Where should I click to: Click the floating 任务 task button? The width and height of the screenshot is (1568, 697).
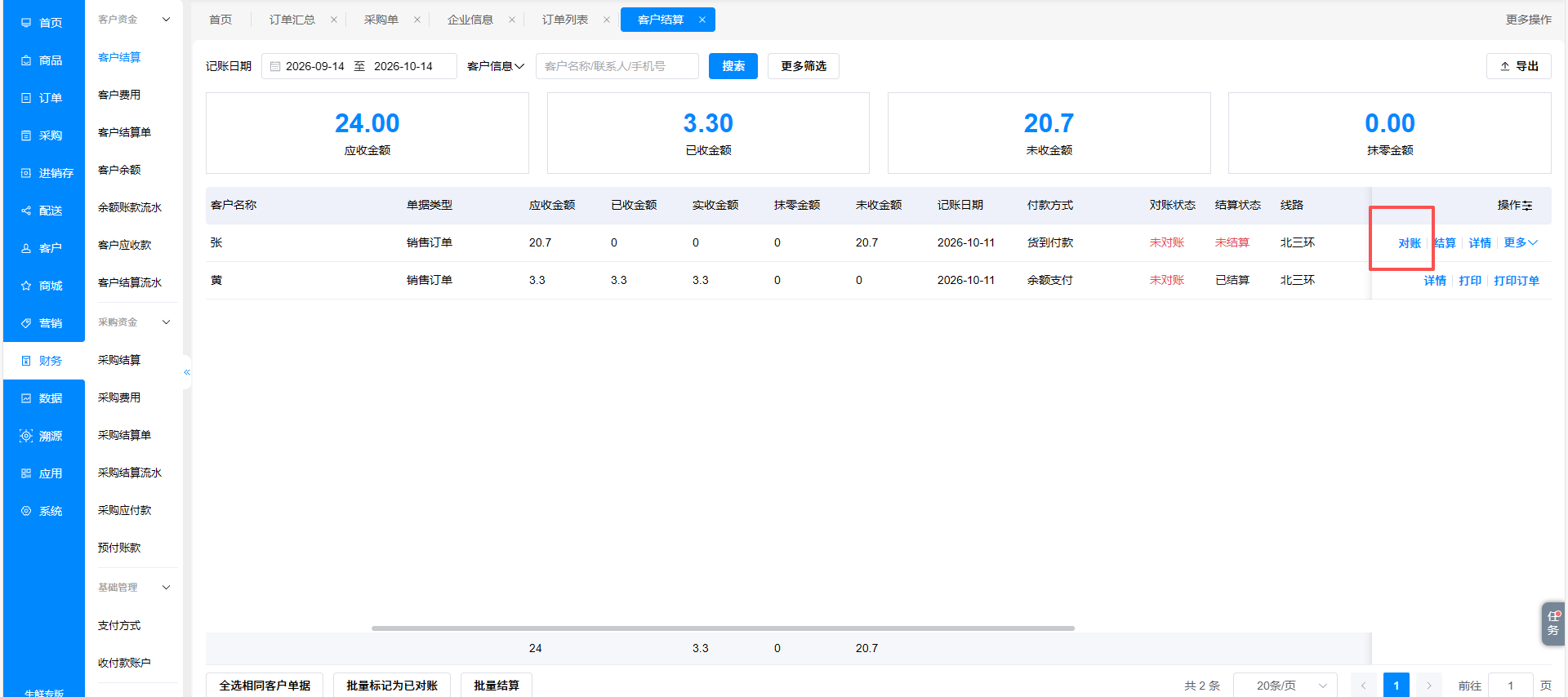[x=1553, y=624]
